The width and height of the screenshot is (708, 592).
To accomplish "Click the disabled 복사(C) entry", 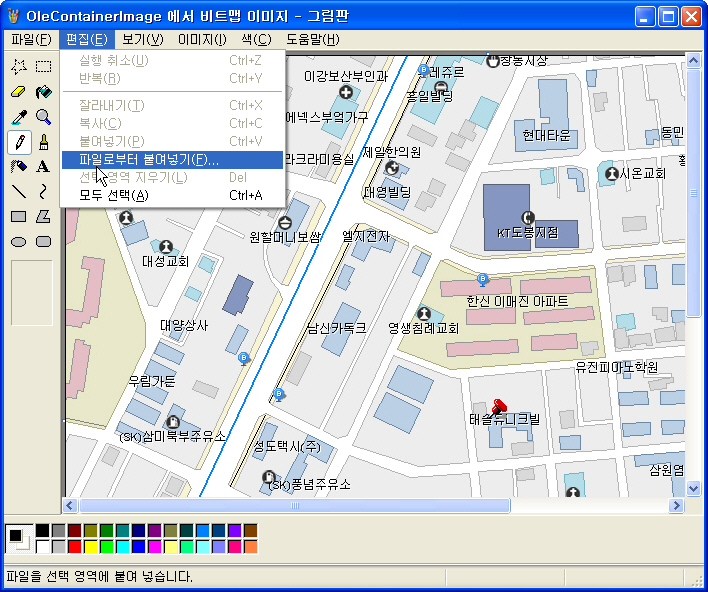I will [172, 124].
